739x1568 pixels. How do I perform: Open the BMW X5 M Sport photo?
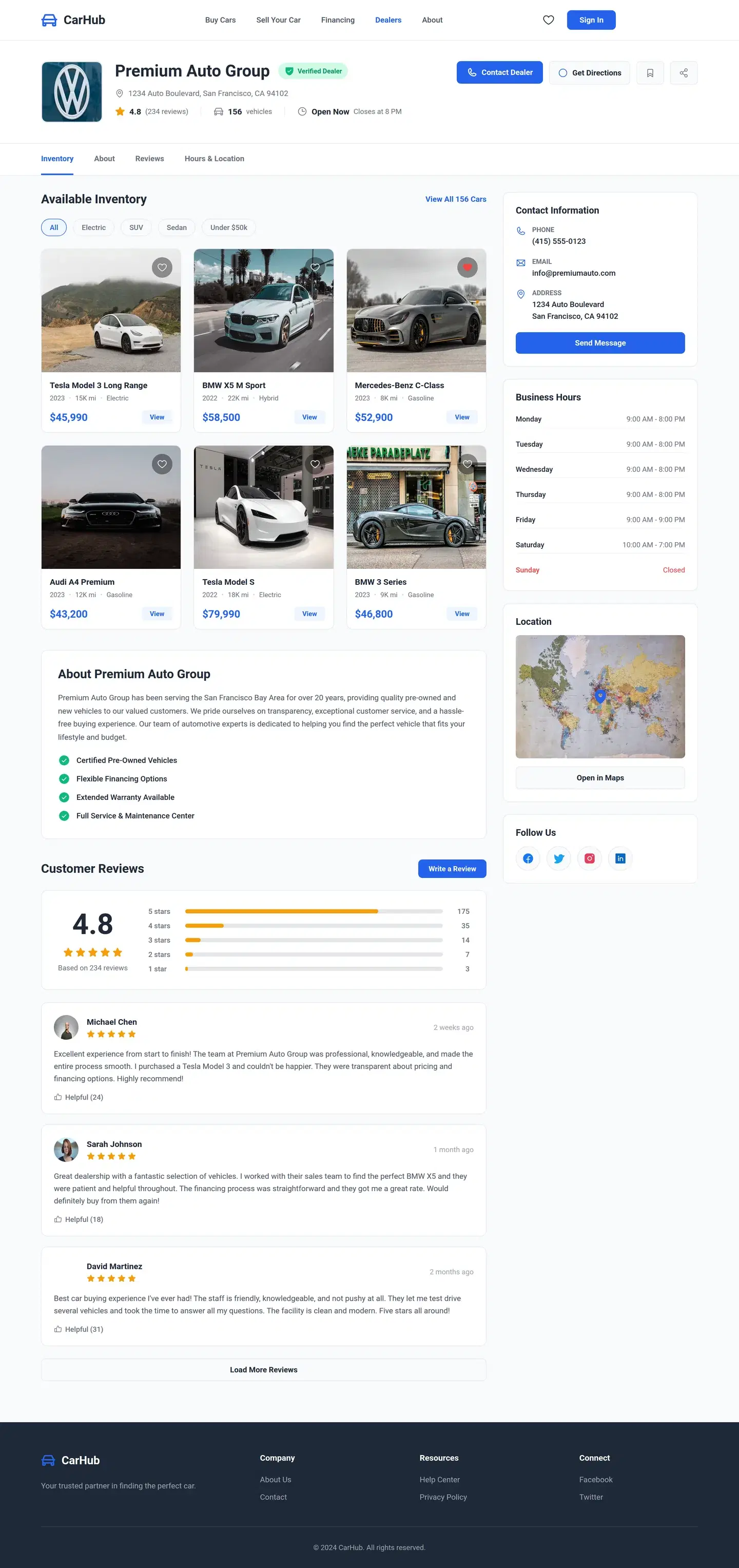click(263, 311)
